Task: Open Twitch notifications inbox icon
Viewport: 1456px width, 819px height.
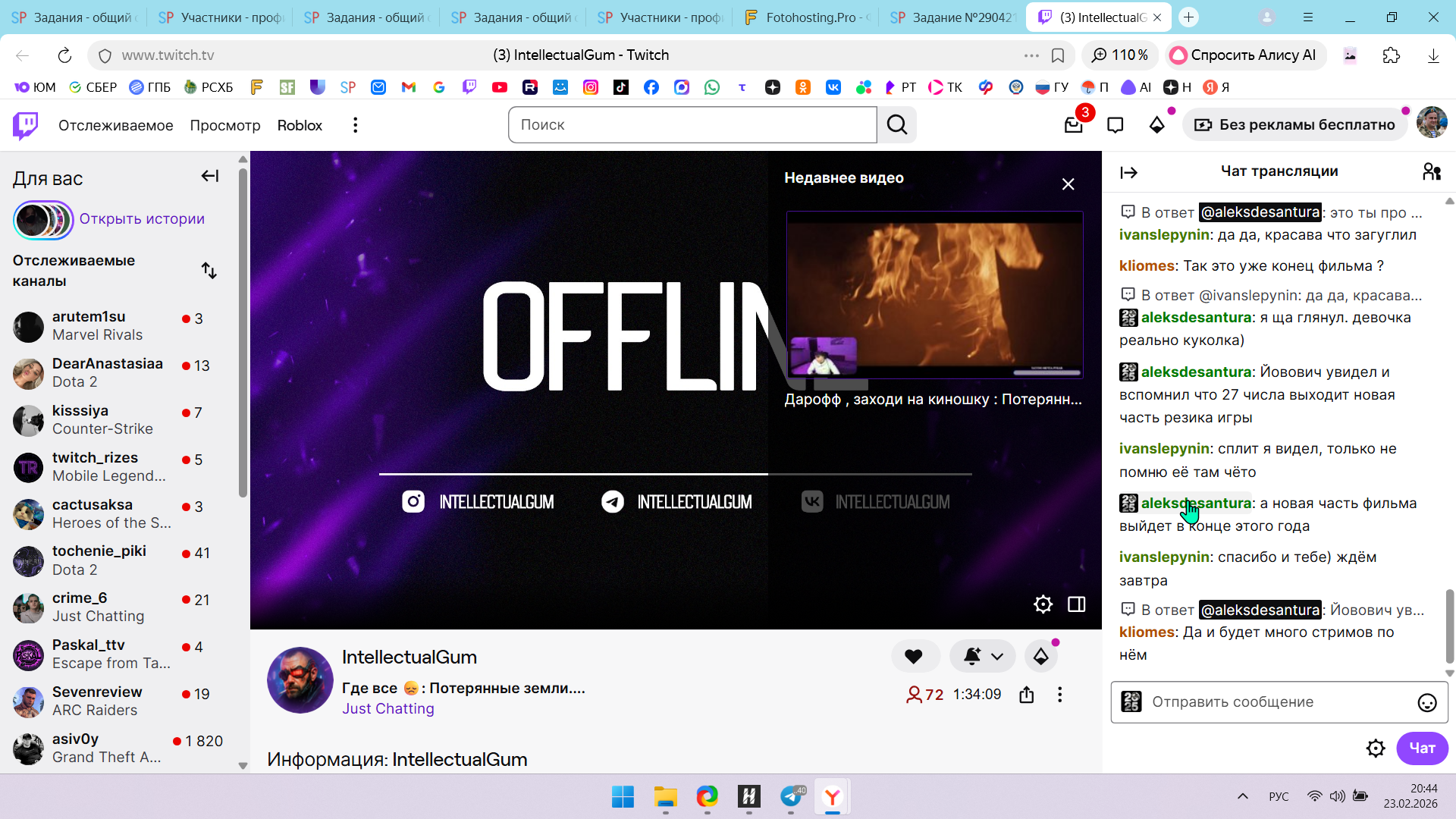Action: click(x=1073, y=125)
